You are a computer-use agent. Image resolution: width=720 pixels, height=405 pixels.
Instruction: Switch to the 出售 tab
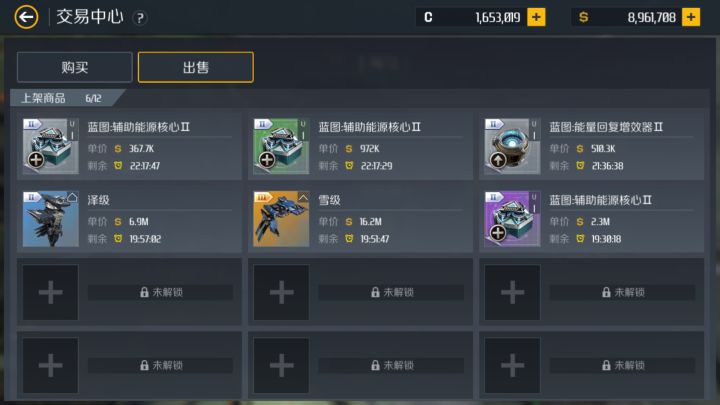click(x=196, y=68)
